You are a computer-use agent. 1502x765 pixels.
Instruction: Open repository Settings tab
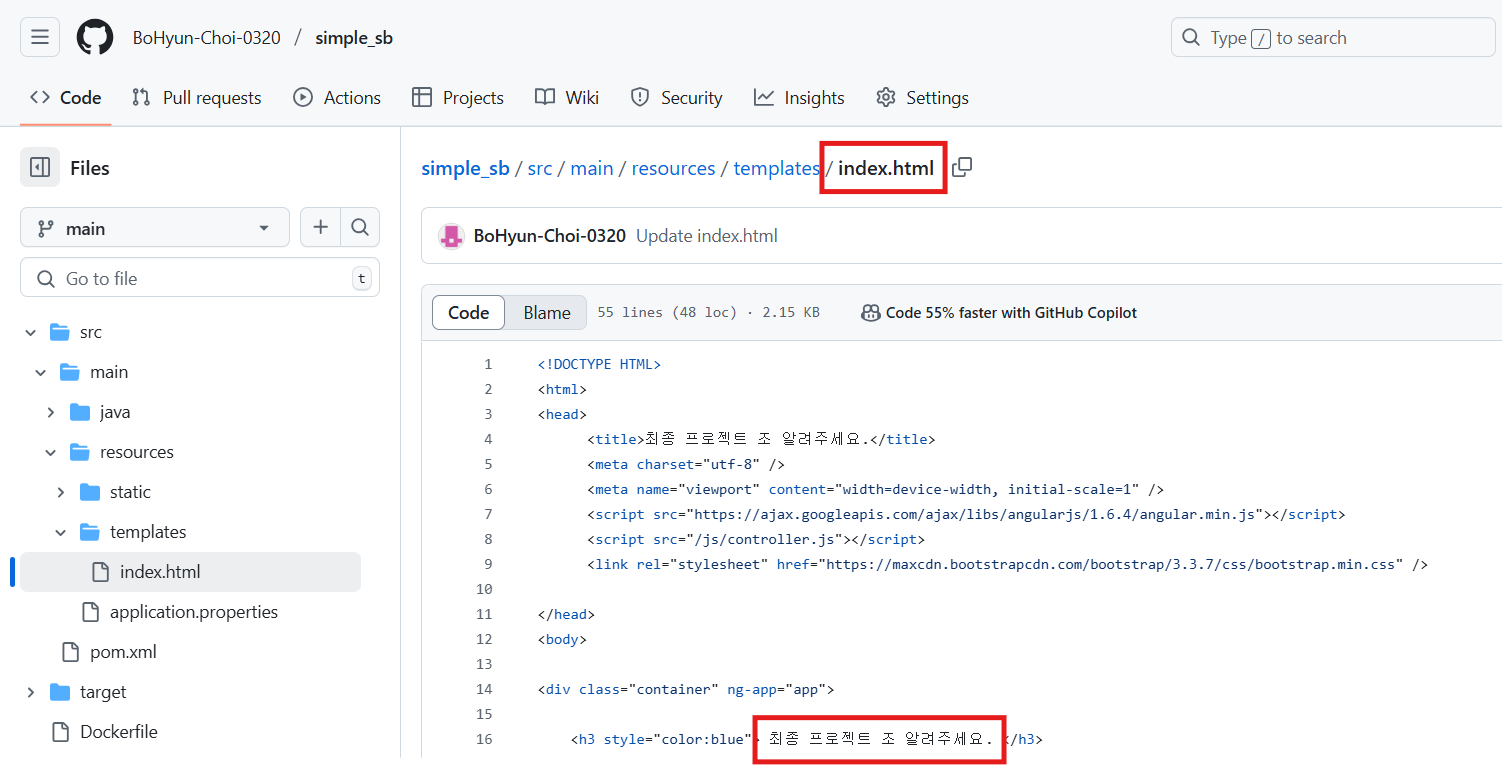922,98
